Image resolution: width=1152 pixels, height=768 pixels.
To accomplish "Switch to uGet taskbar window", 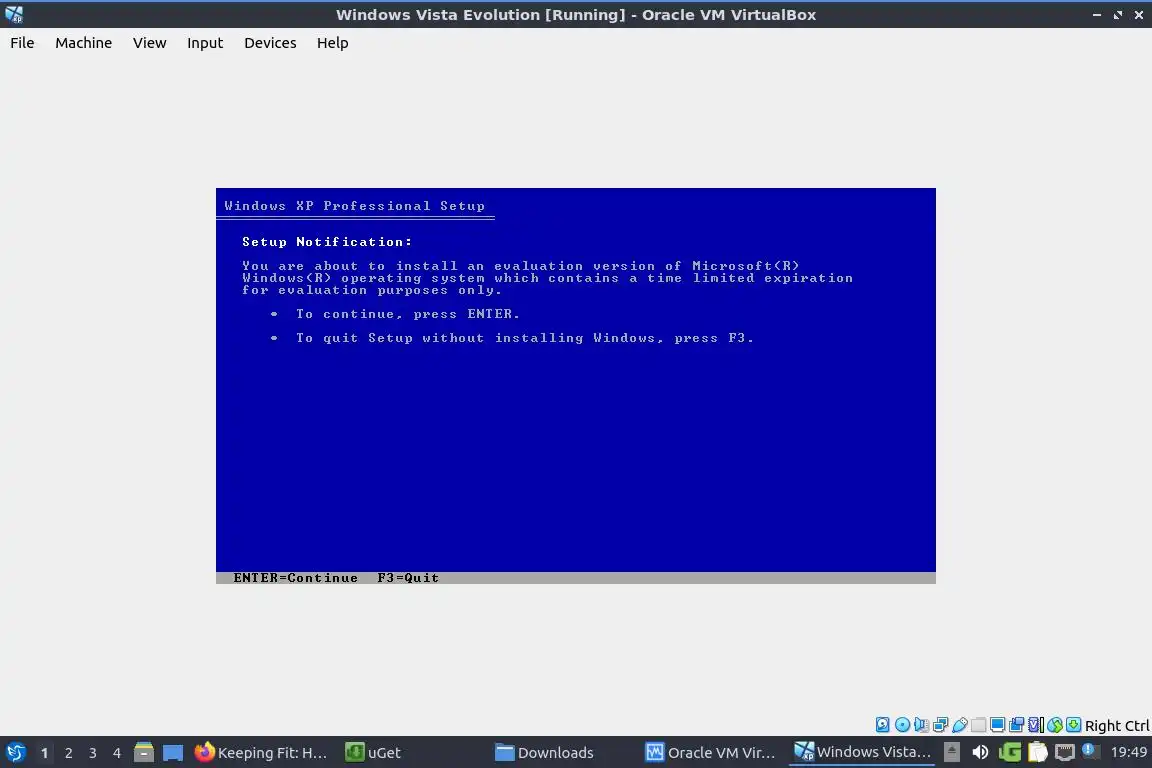I will (x=374, y=752).
